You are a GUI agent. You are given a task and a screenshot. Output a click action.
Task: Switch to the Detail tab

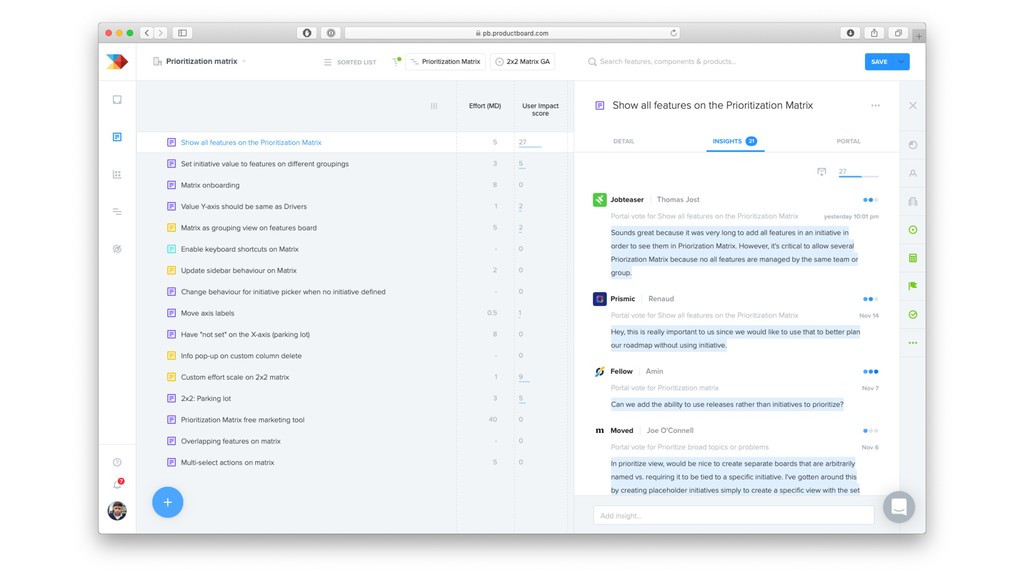point(623,141)
